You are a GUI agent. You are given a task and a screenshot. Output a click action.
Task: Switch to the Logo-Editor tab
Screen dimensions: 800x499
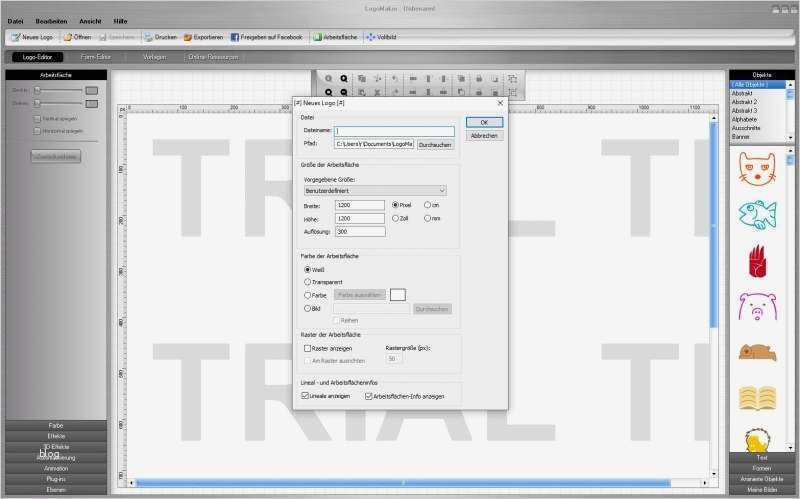[37, 57]
